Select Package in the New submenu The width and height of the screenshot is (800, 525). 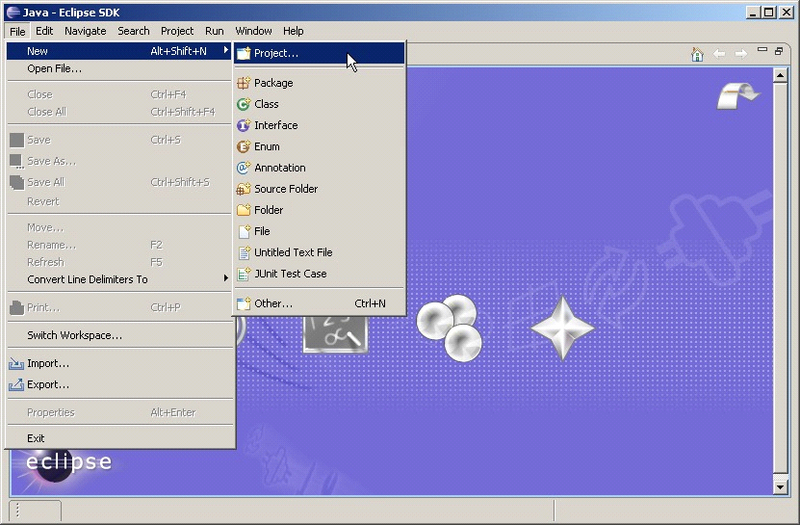[319, 83]
